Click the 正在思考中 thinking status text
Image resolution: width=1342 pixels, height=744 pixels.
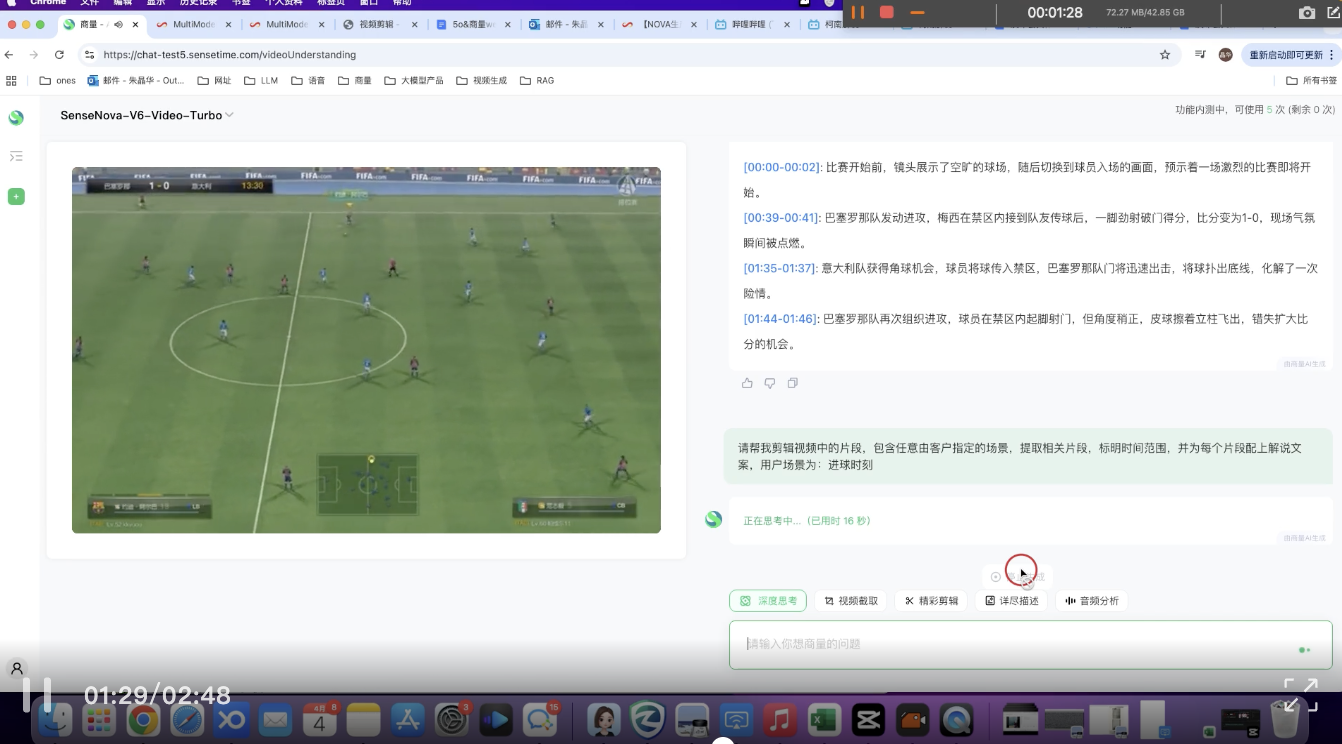coord(806,521)
